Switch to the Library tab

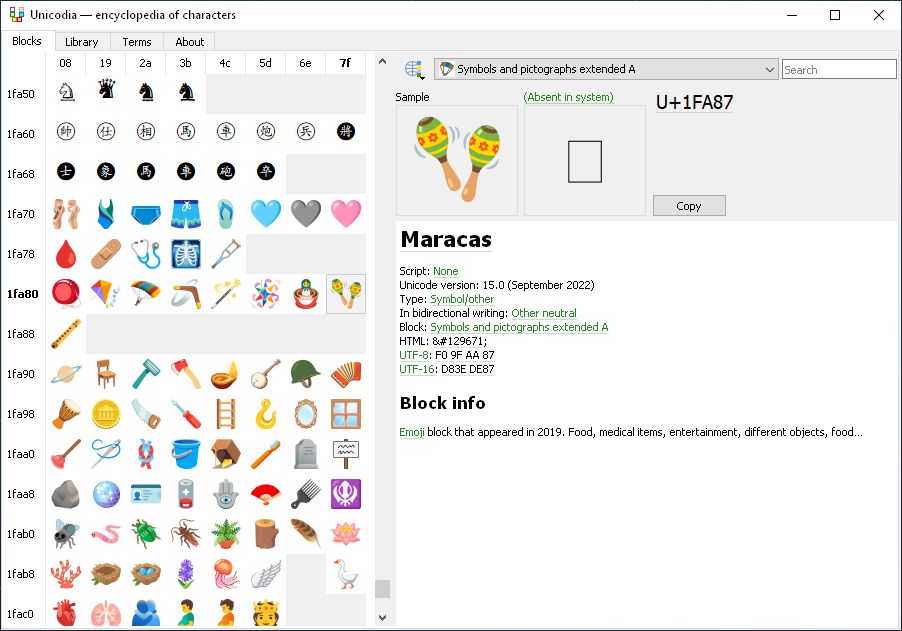coord(81,42)
